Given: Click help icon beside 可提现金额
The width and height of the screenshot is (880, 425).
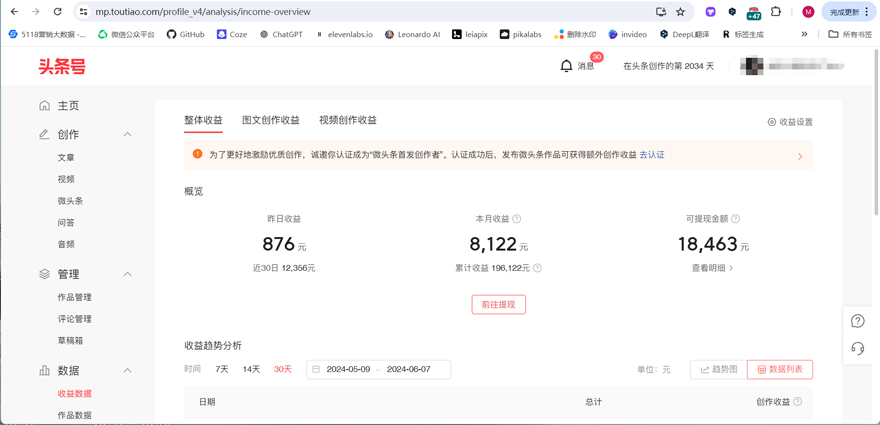Looking at the screenshot, I should click(735, 219).
